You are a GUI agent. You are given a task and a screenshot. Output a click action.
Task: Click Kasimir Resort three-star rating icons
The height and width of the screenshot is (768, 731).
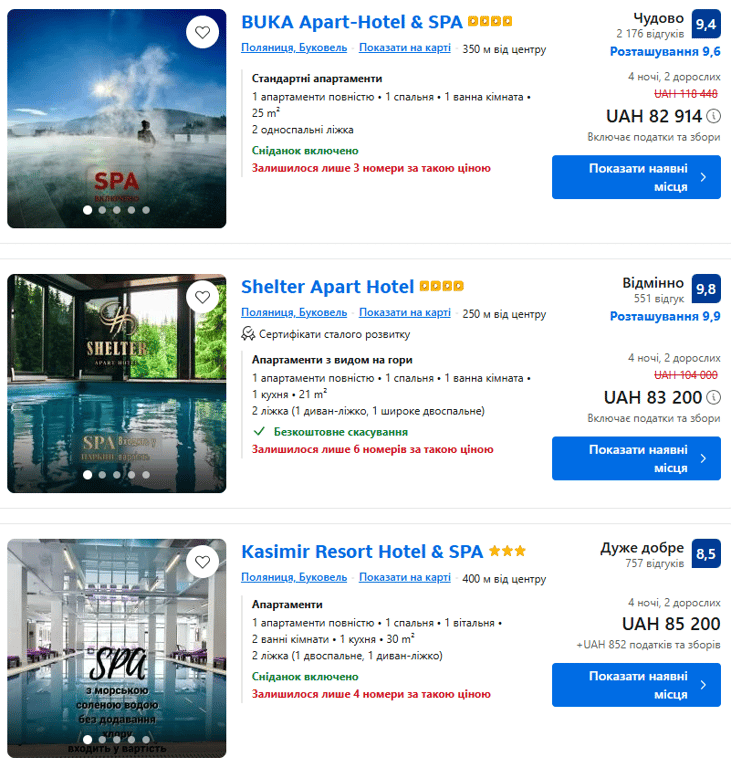[x=507, y=551]
